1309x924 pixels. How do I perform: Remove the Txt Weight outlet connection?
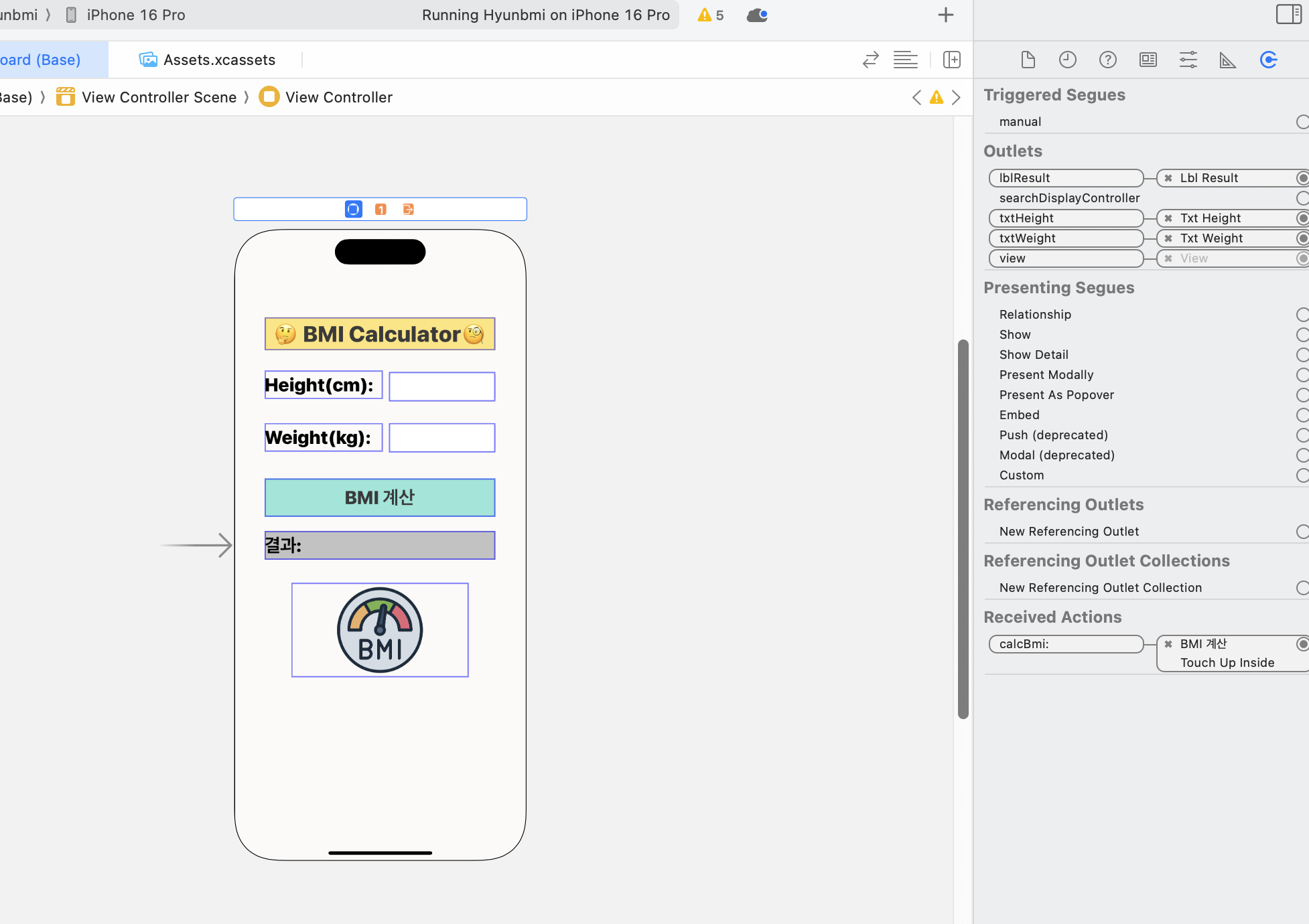(x=1168, y=238)
